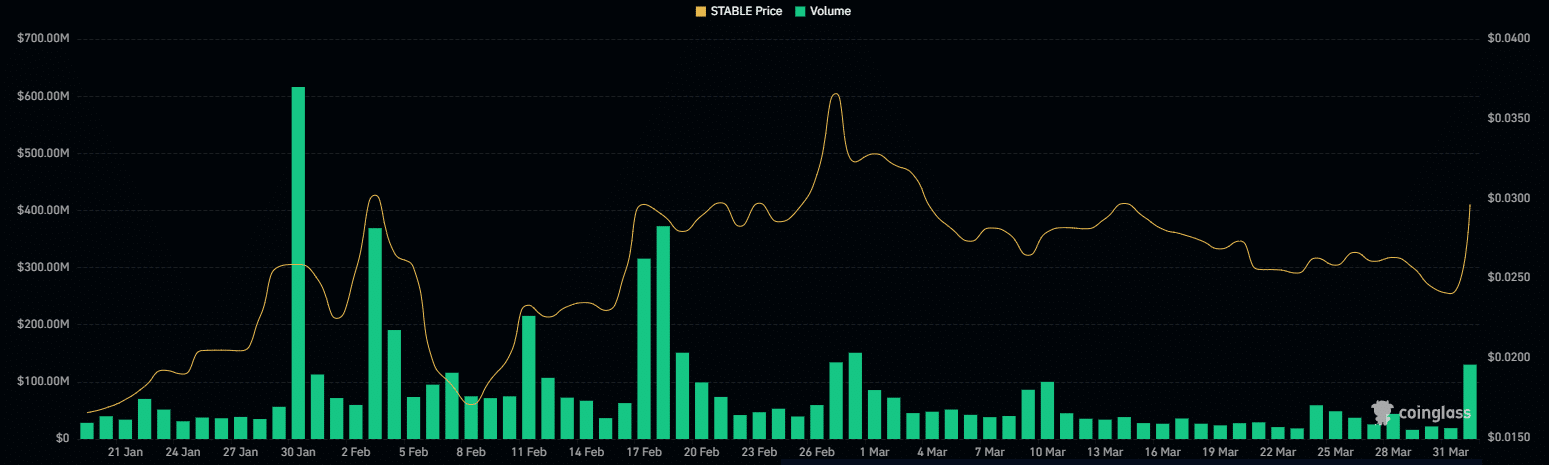Click the last volume bar on the far right

click(1470, 401)
